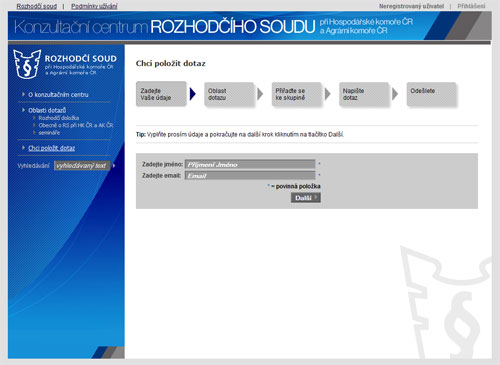This screenshot has width=500, height=365.
Task: Click the search arrow next to vyhledávaný text
Action: 114,165
